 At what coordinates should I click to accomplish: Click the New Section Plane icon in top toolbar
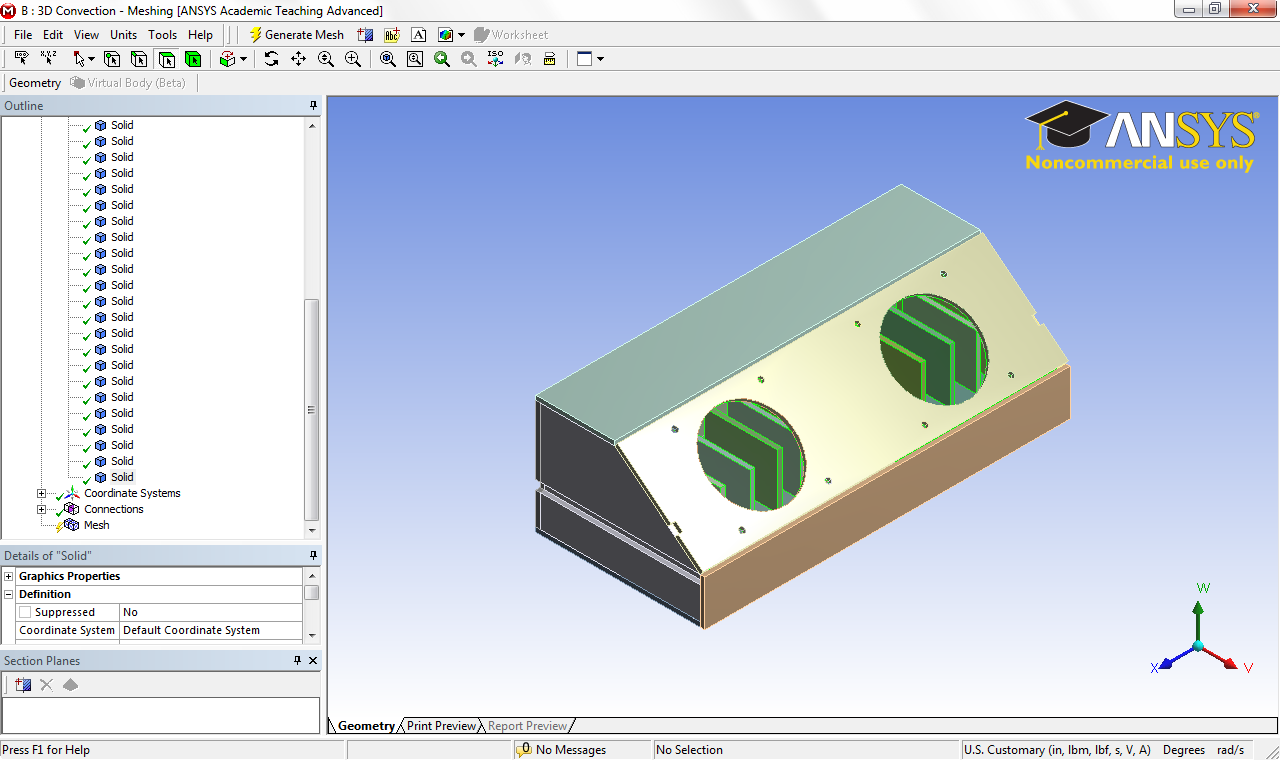point(365,34)
